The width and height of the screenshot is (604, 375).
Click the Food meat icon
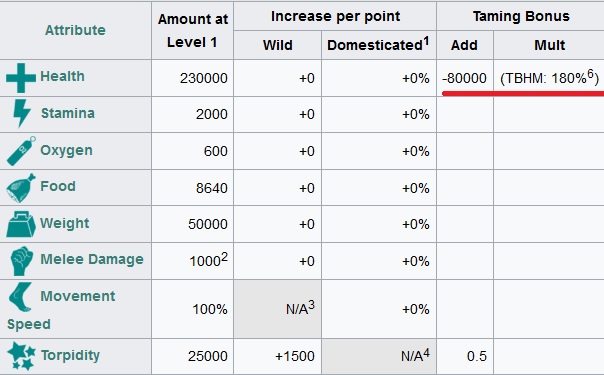[x=21, y=188]
